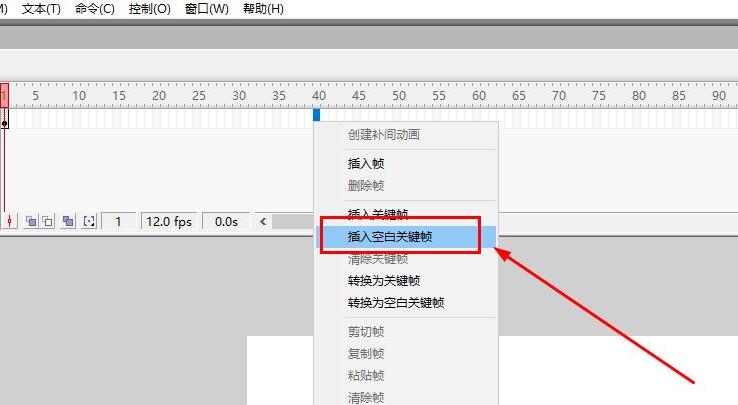Open the 帮助(H) menu
The height and width of the screenshot is (405, 738).
point(263,8)
